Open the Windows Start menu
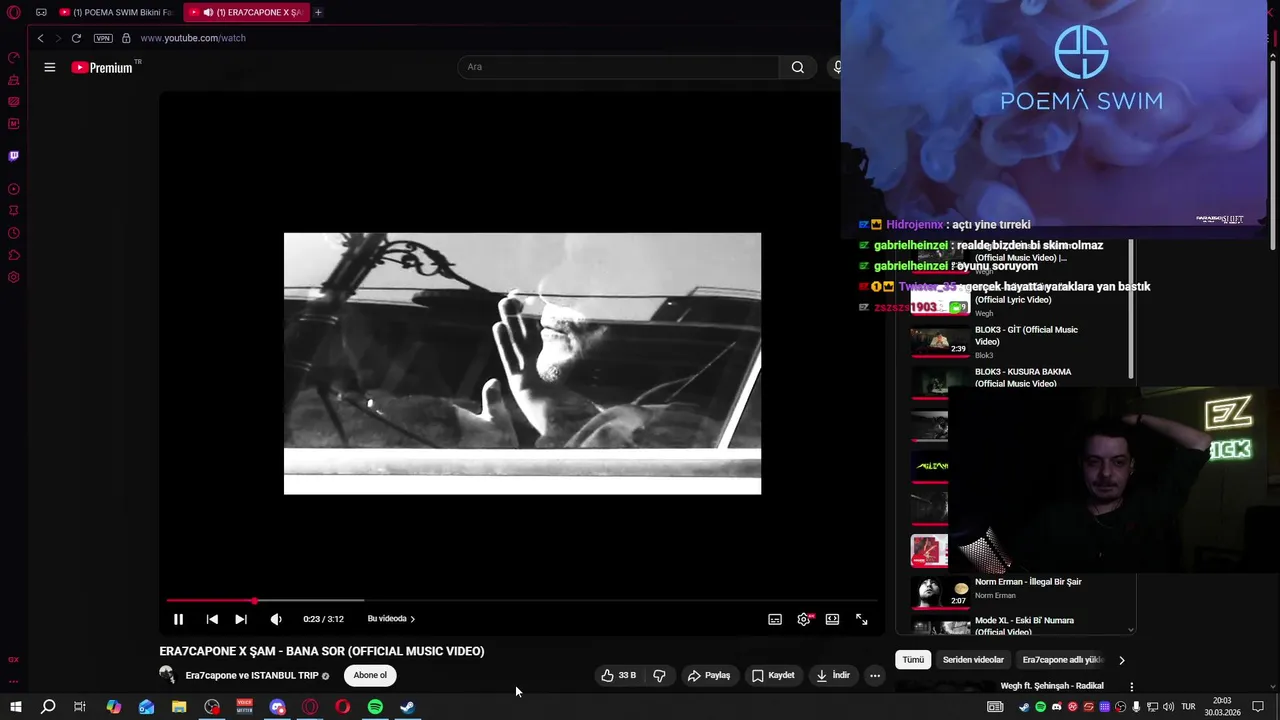 tap(15, 707)
